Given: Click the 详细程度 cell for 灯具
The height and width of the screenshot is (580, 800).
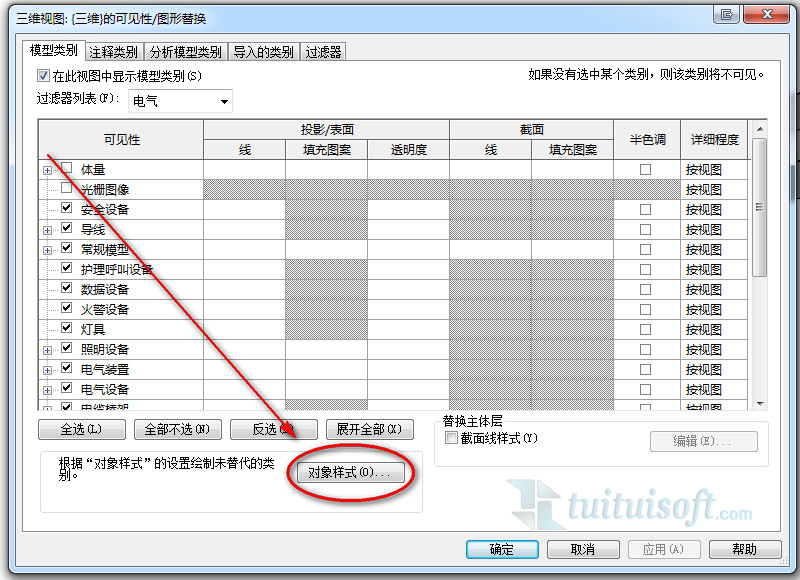Looking at the screenshot, I should click(x=712, y=329).
